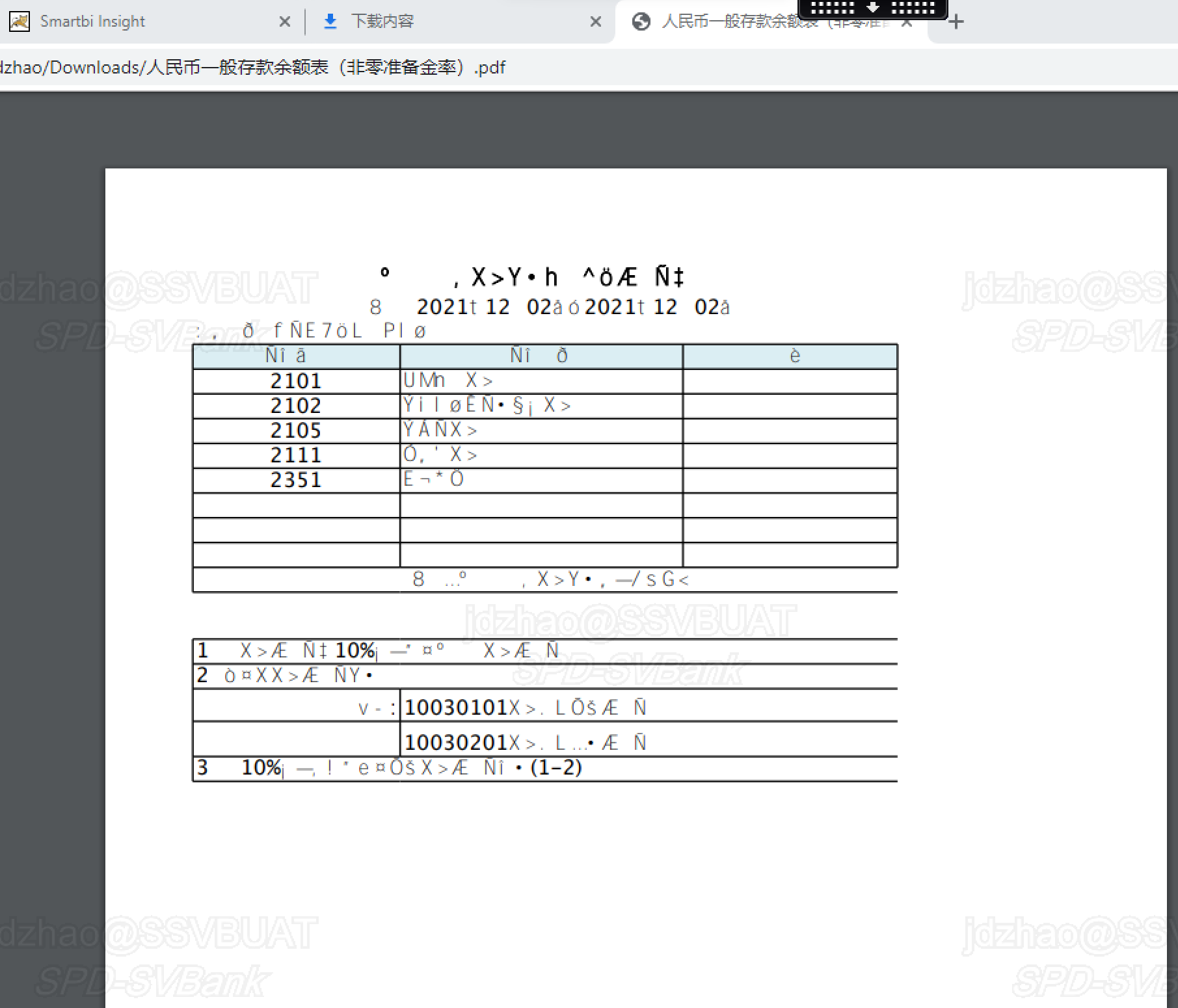This screenshot has height=1008, width=1178.
Task: Click the table cell 2102
Action: click(296, 406)
